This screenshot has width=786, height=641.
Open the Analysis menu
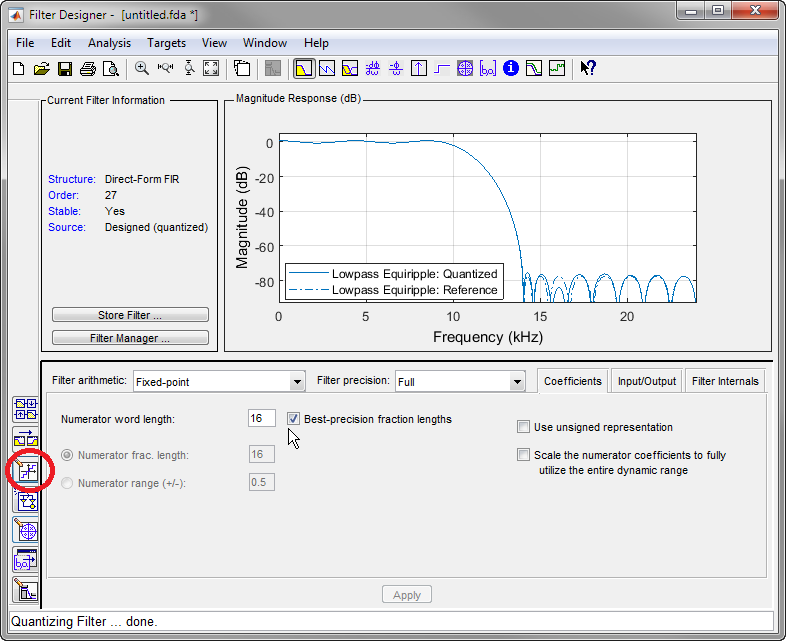[x=109, y=43]
